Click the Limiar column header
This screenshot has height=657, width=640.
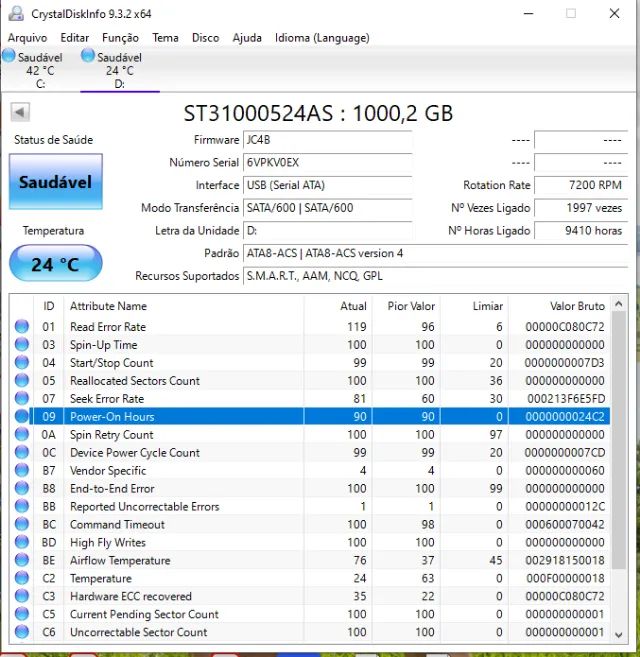[474, 306]
